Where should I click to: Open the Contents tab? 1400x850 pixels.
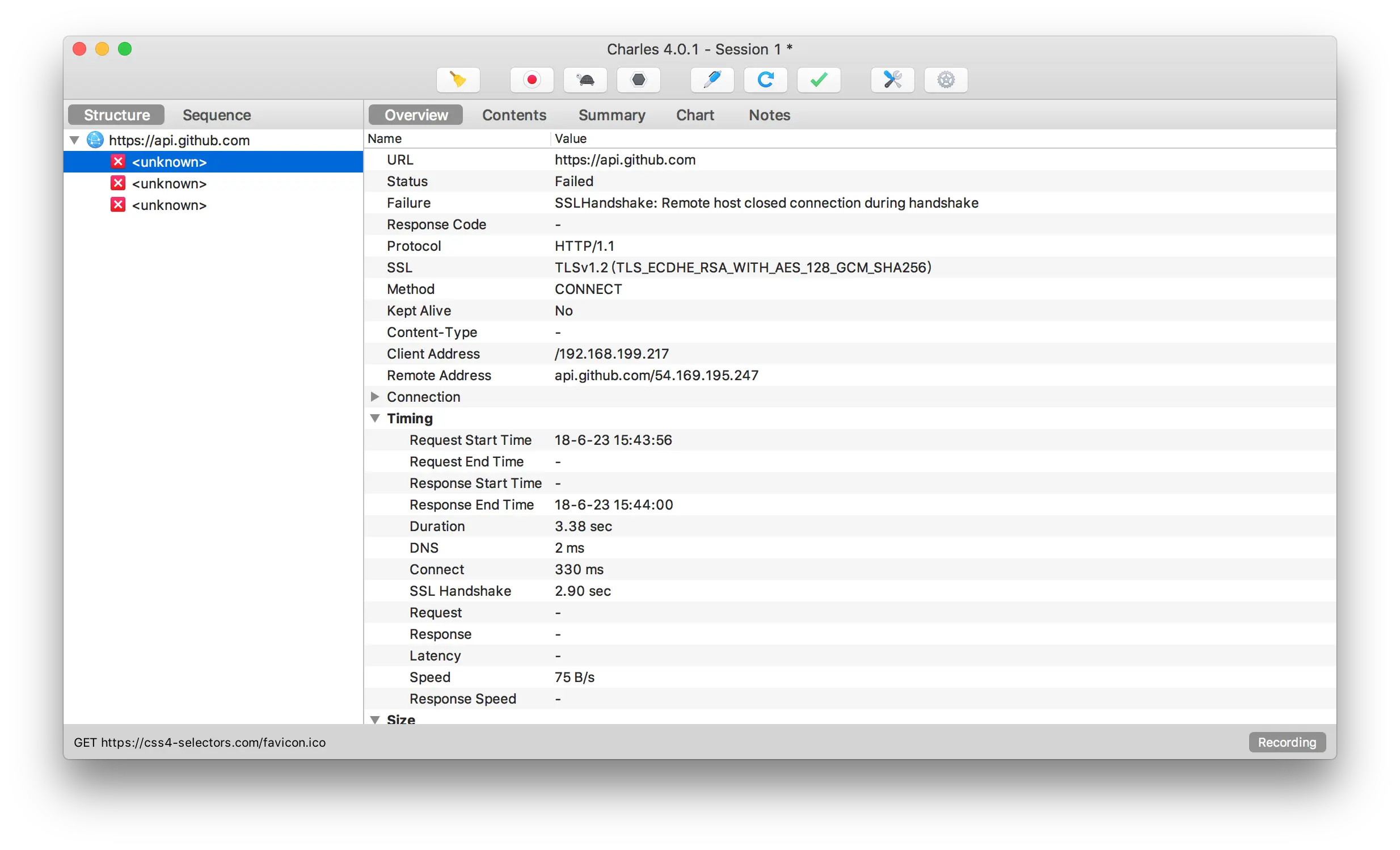pos(513,115)
